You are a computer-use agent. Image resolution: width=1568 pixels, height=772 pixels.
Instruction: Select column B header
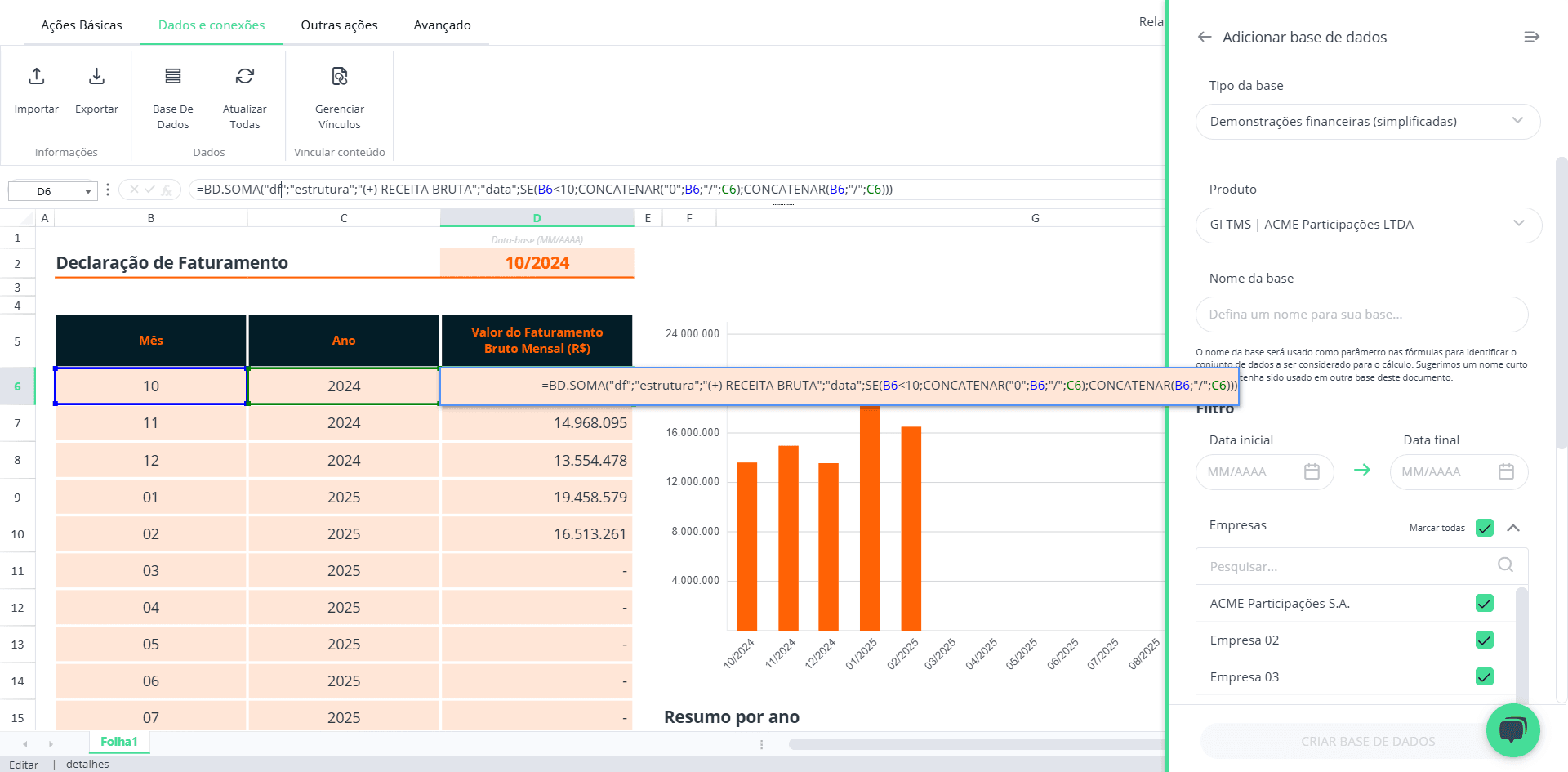(151, 218)
